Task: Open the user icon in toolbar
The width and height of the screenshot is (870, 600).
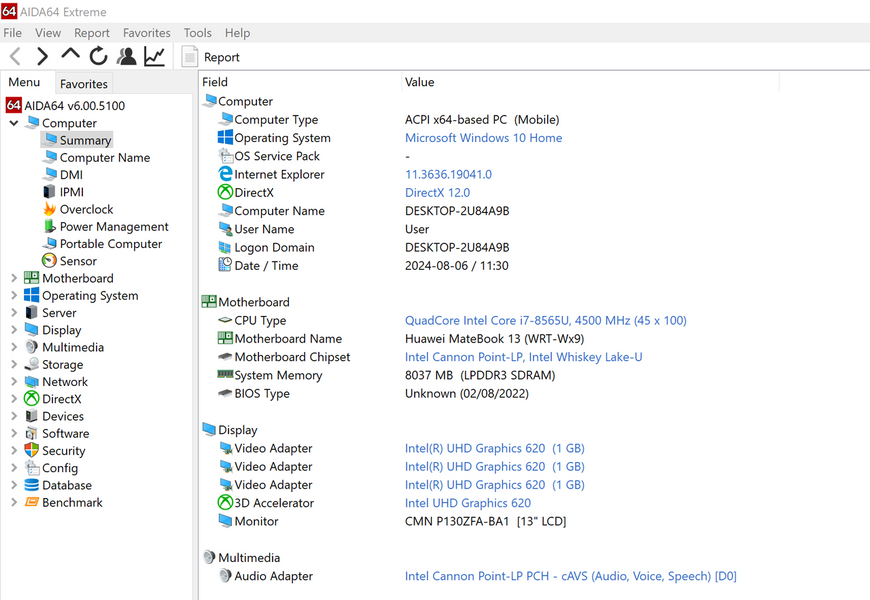Action: 127,56
